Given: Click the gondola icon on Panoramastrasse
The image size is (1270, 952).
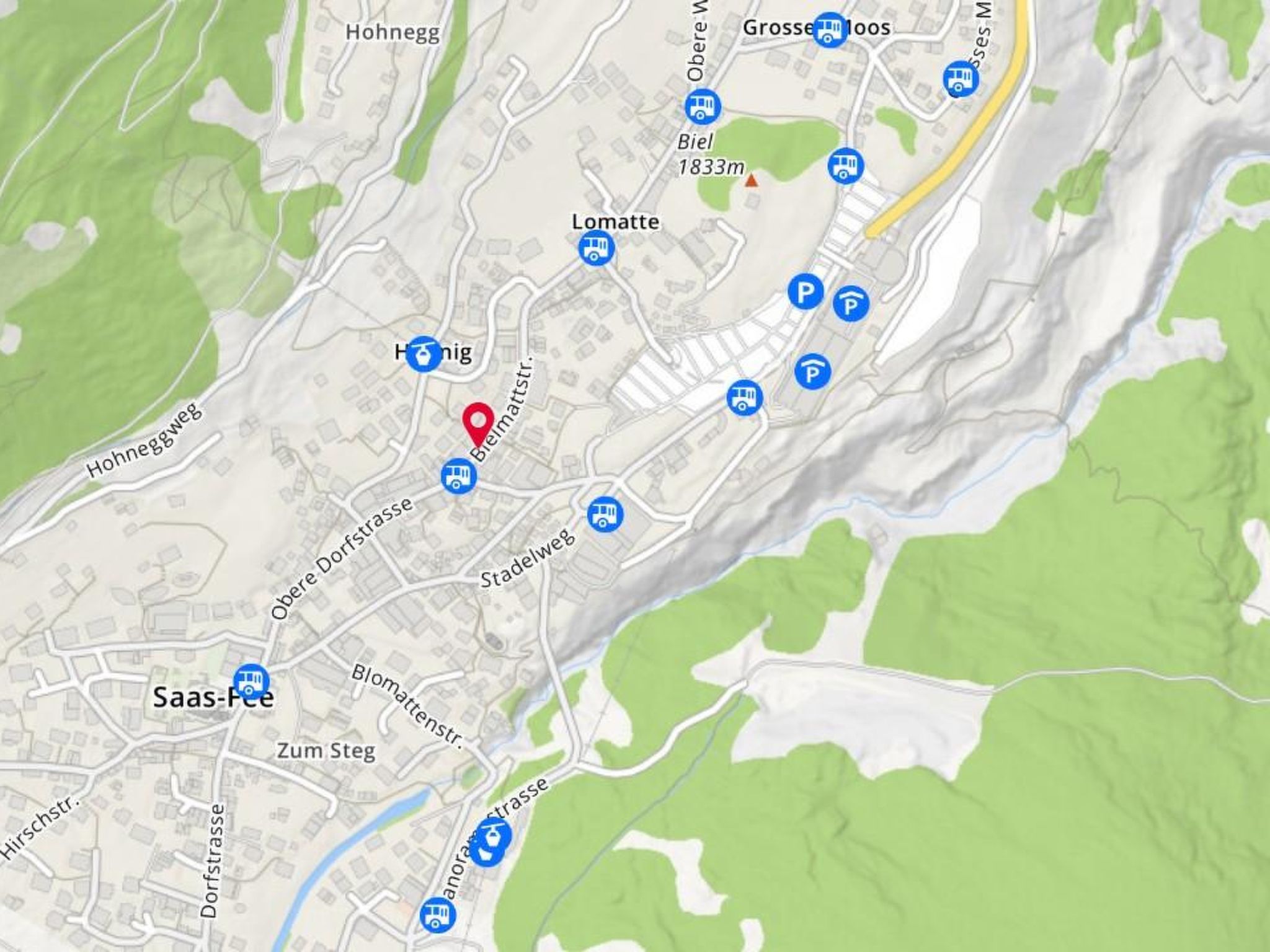Looking at the screenshot, I should 493,835.
